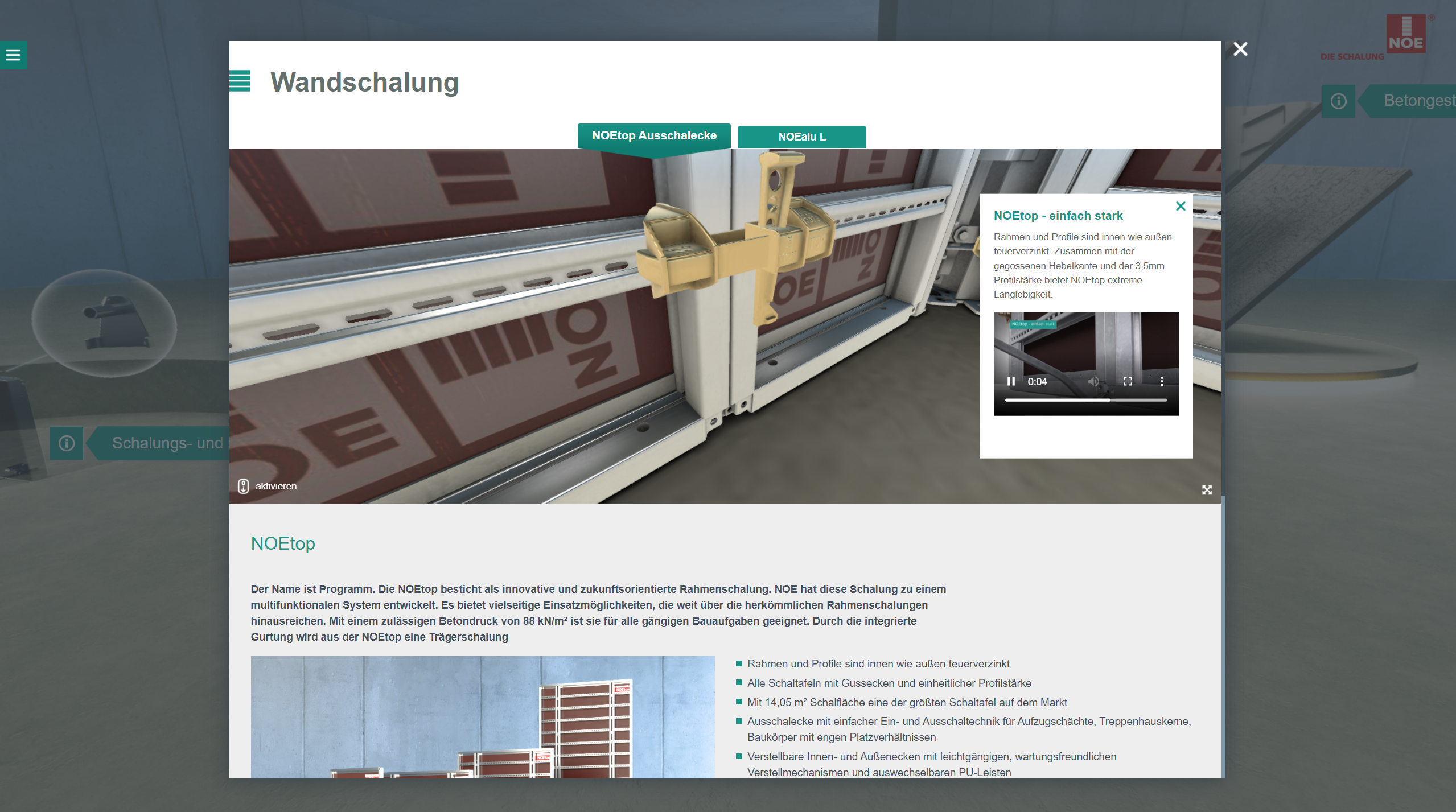Image resolution: width=1456 pixels, height=812 pixels.
Task: Mute the NOEtop video sound
Action: [x=1093, y=381]
